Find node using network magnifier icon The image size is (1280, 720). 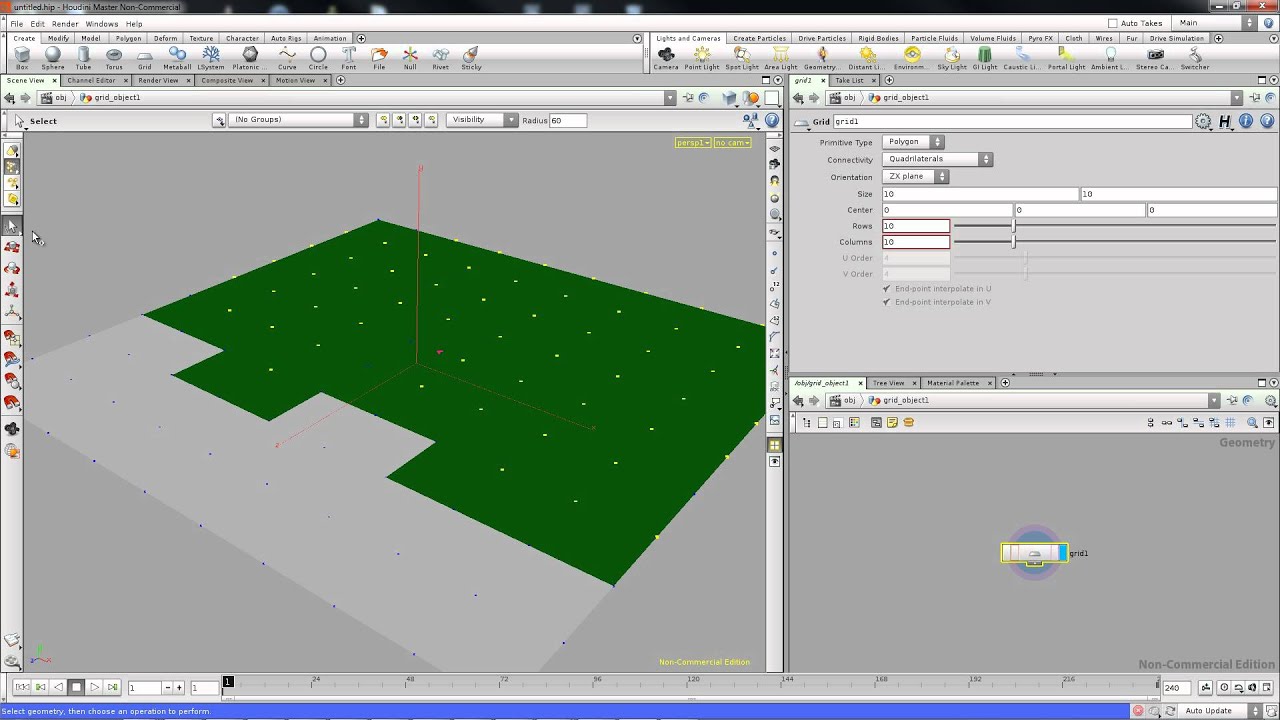click(x=1251, y=423)
